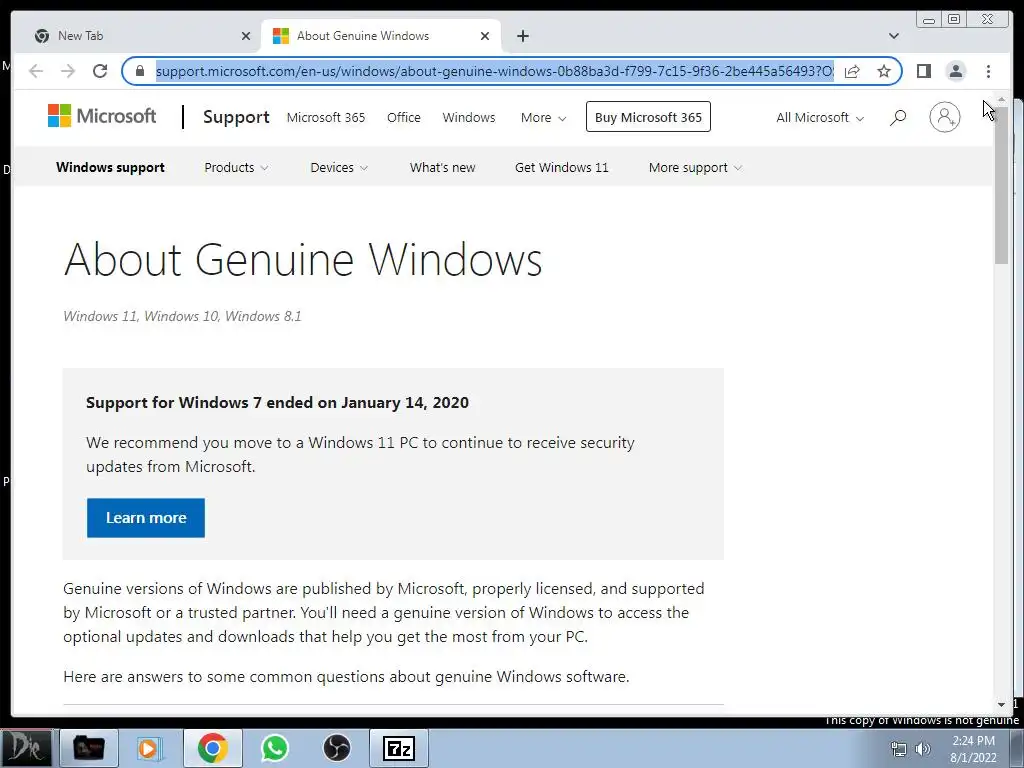Switch to the New Tab tab
The width and height of the screenshot is (1024, 768).
[x=139, y=36]
